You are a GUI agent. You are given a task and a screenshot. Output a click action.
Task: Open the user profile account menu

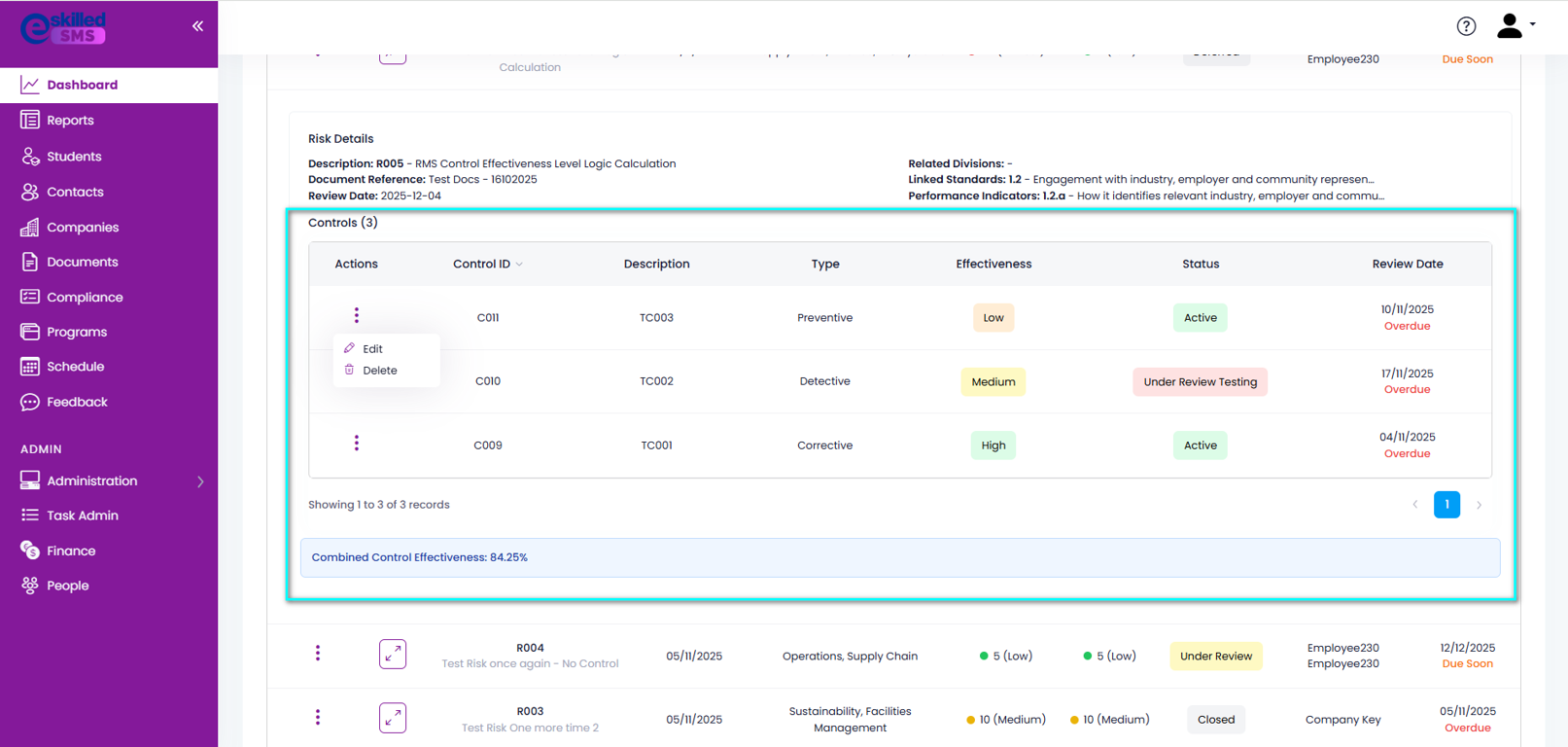coord(1515,26)
